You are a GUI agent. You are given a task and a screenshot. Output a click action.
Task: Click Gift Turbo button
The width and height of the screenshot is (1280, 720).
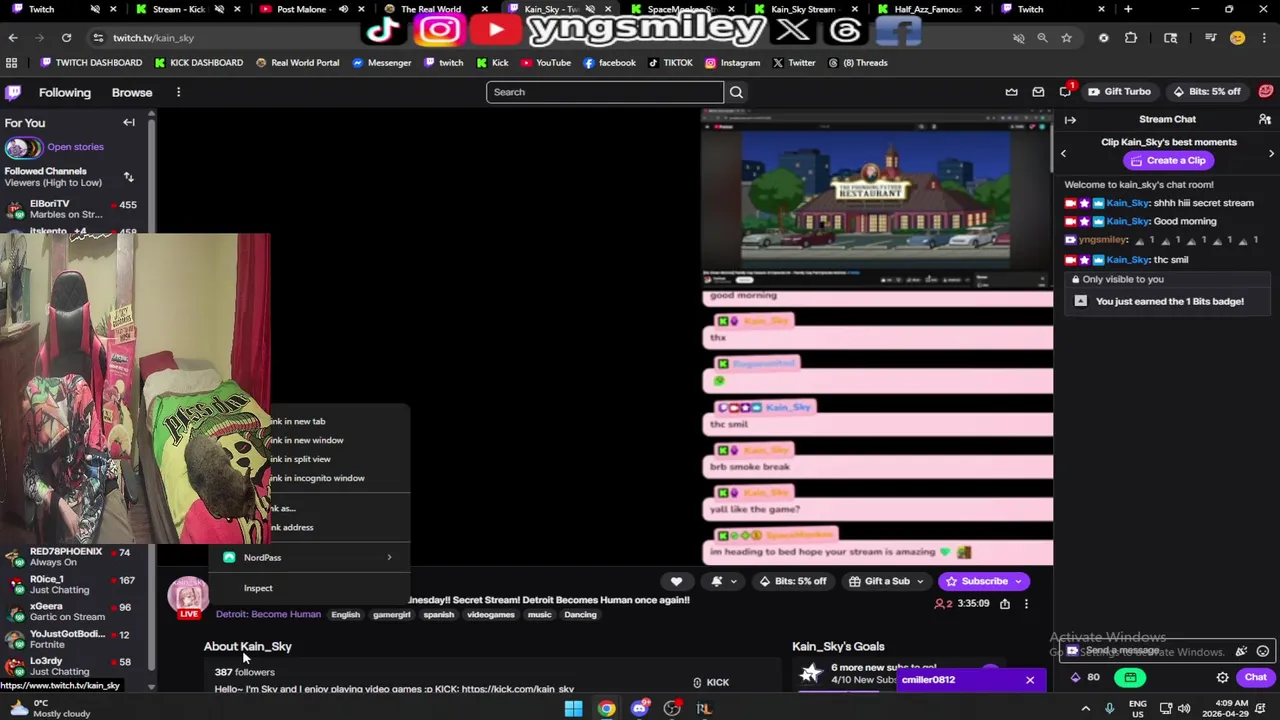tap(1118, 92)
